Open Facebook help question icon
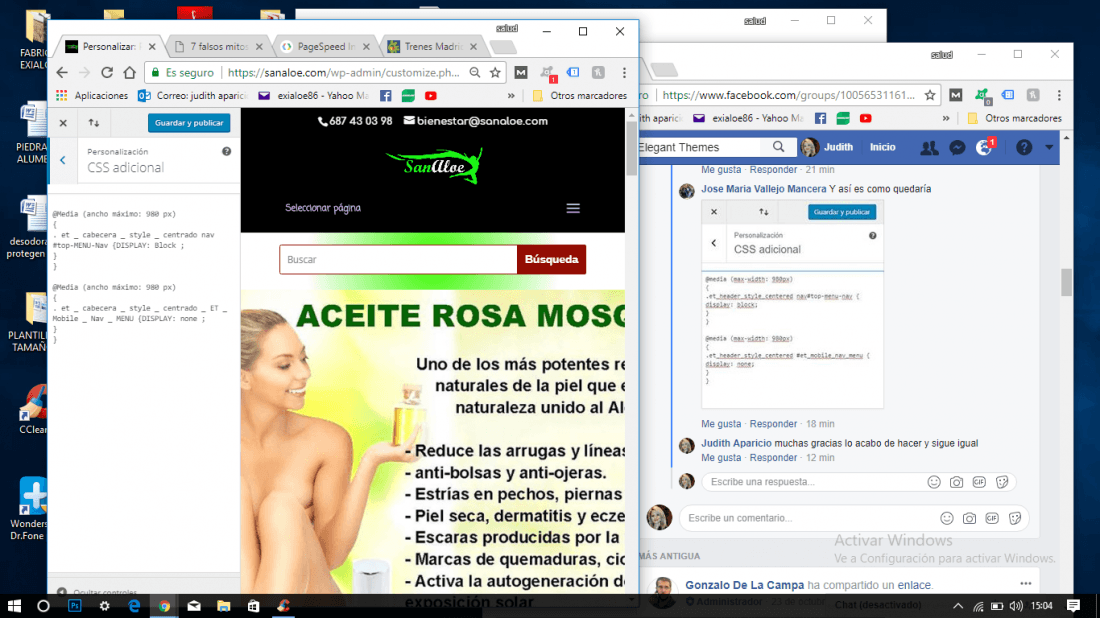Viewport: 1100px width, 618px height. pyautogui.click(x=1024, y=147)
